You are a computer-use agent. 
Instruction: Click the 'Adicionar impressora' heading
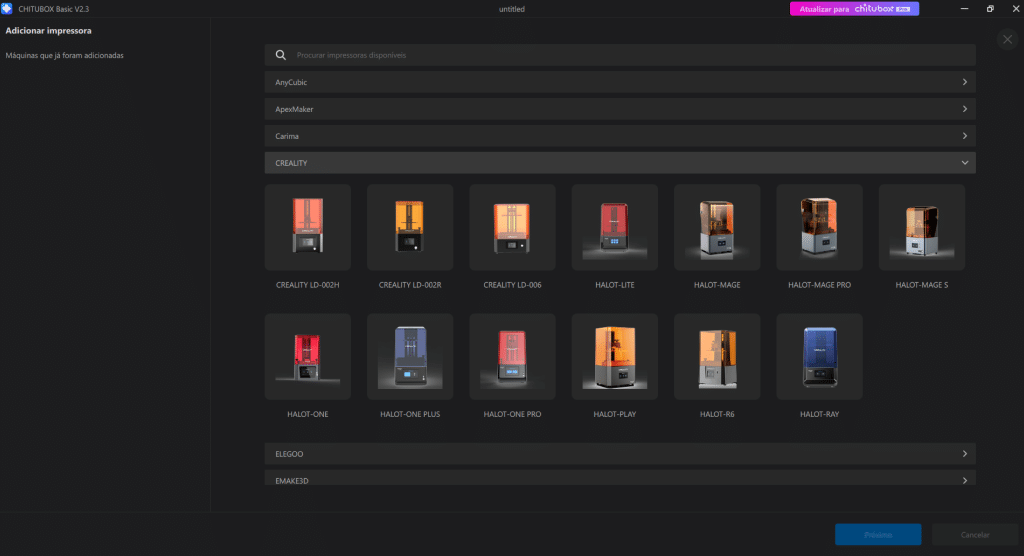point(48,31)
